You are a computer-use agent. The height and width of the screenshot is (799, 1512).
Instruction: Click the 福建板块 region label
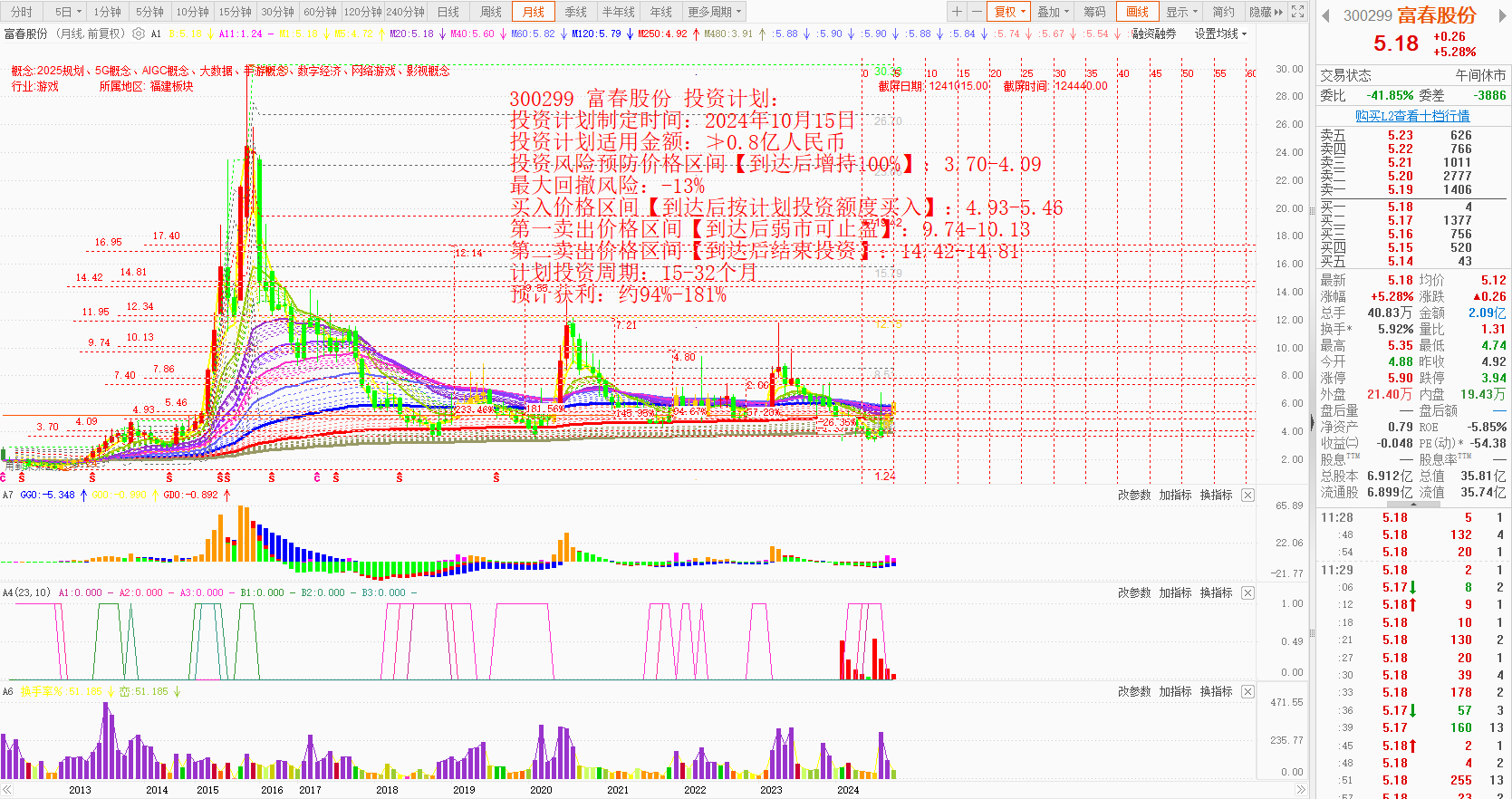172,87
